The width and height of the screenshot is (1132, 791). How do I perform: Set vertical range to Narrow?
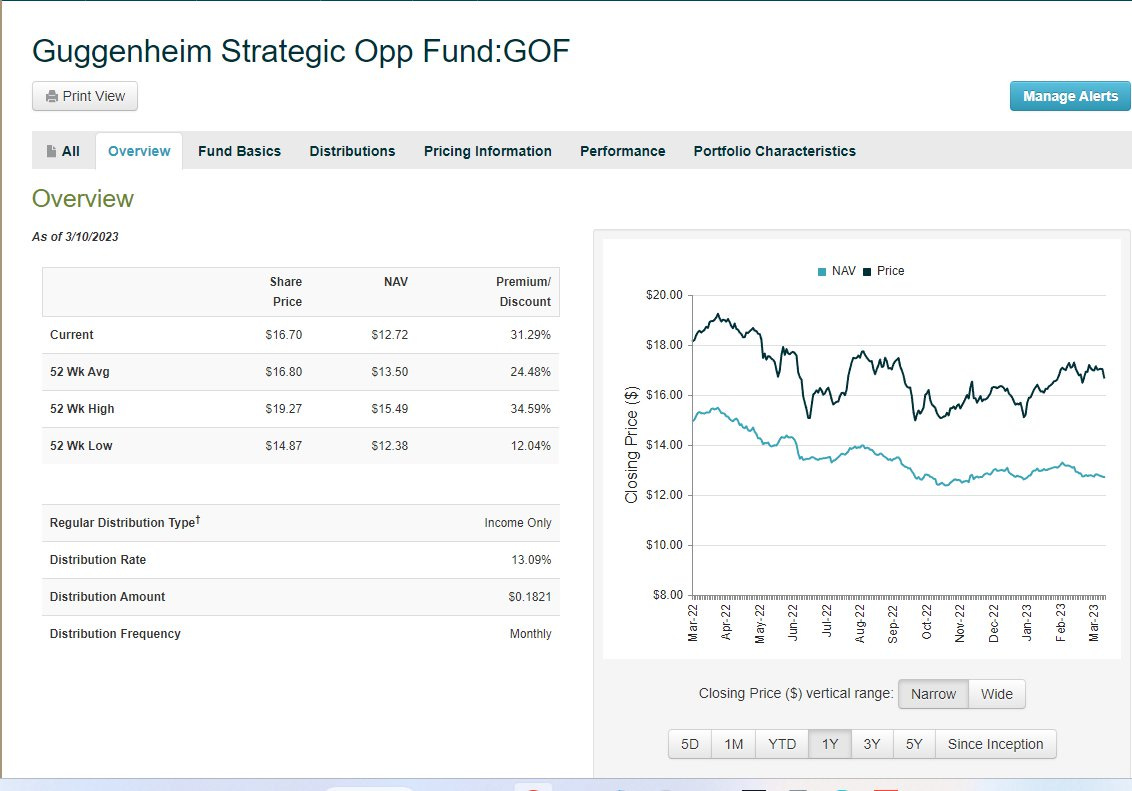click(933, 694)
